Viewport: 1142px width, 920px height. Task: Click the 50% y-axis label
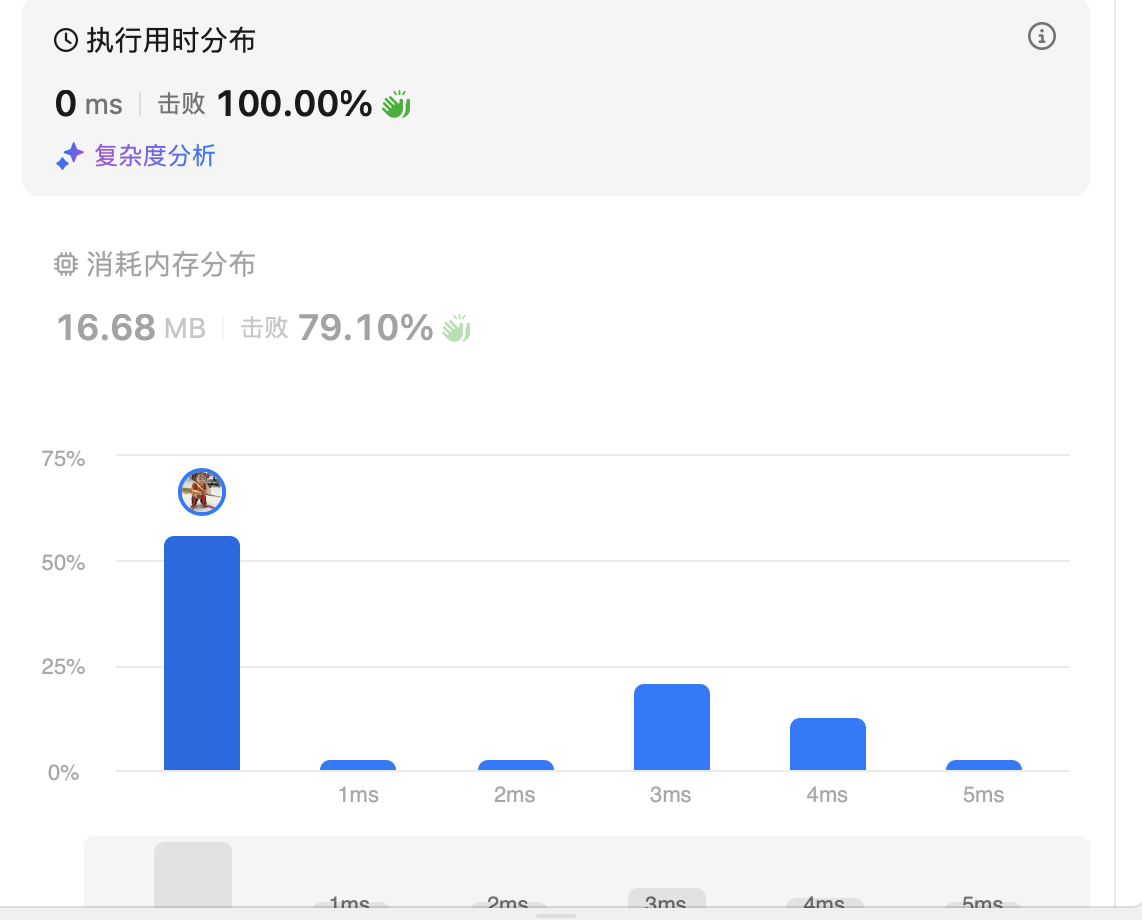pyautogui.click(x=63, y=562)
